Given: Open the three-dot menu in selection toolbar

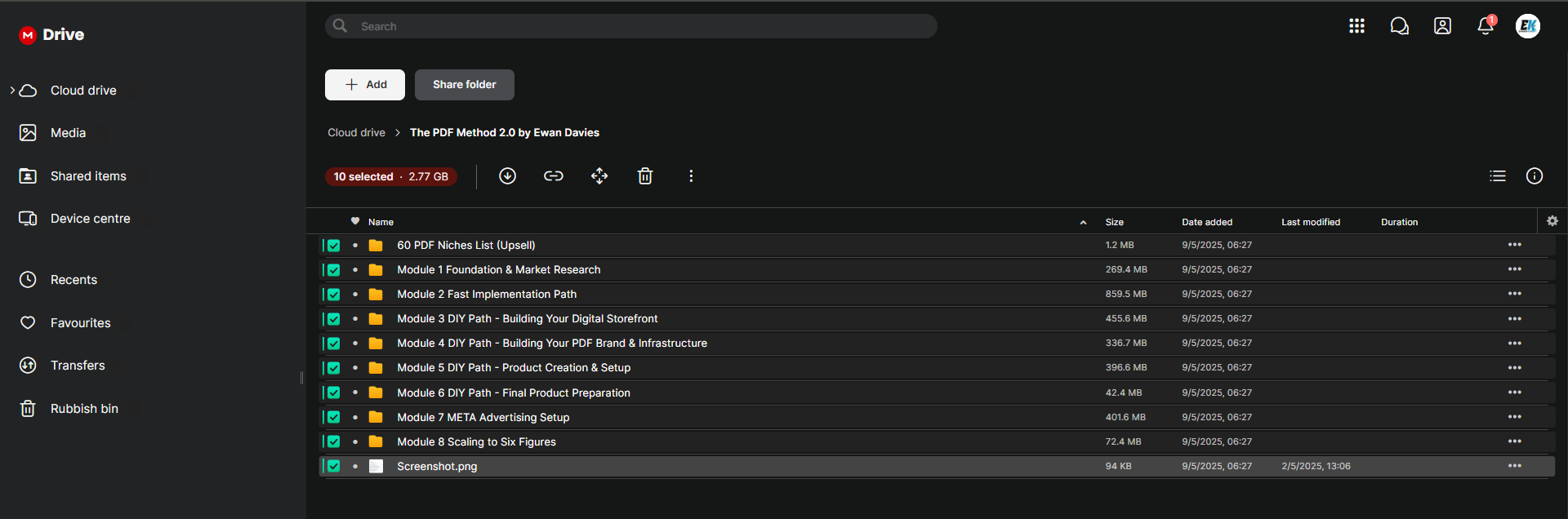Looking at the screenshot, I should pos(691,176).
